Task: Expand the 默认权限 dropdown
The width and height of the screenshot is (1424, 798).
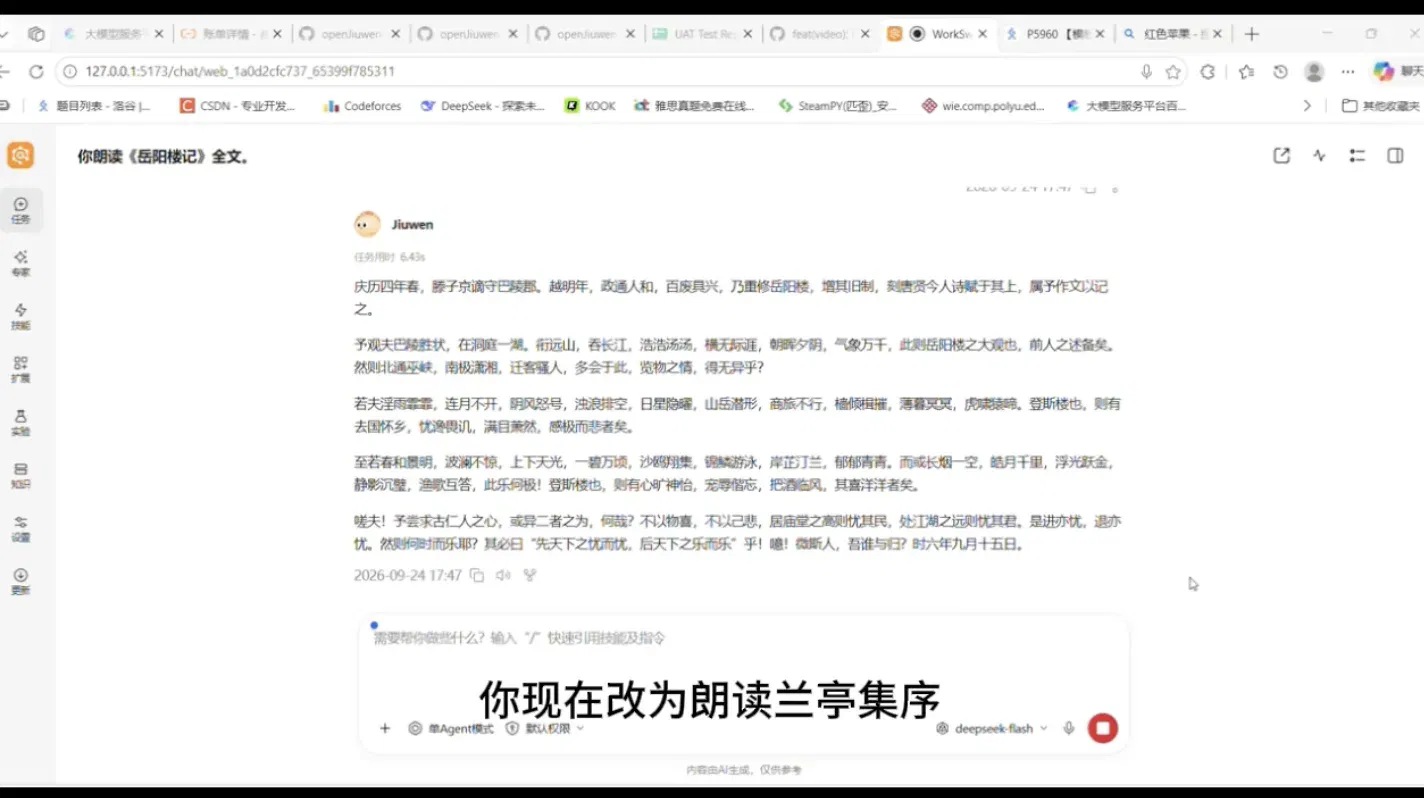Action: coord(545,728)
